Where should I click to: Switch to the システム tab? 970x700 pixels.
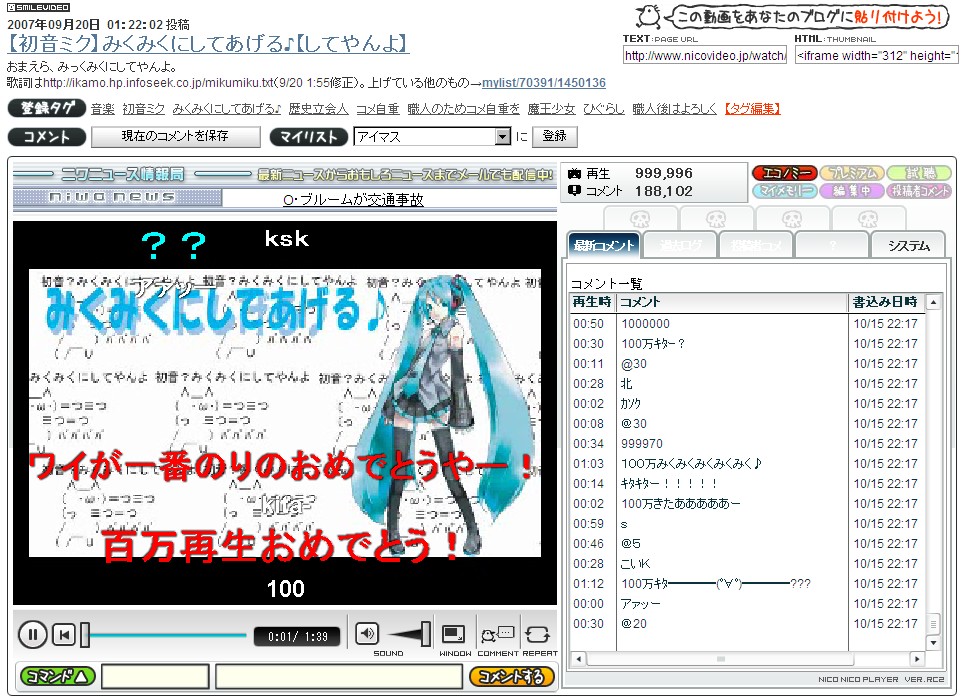[x=909, y=245]
